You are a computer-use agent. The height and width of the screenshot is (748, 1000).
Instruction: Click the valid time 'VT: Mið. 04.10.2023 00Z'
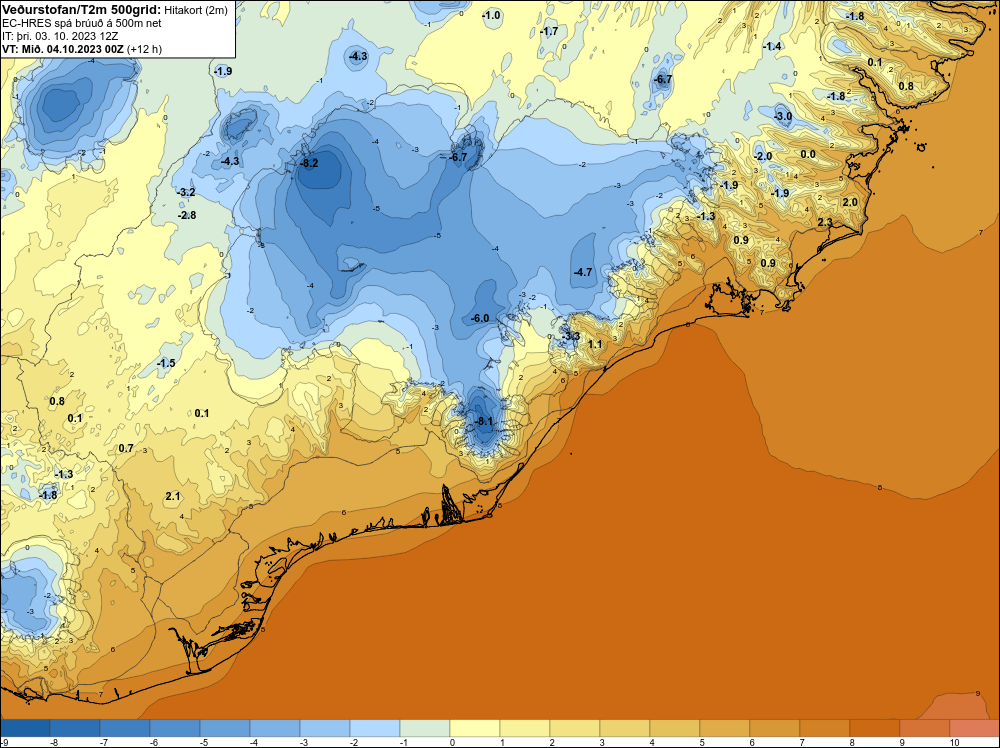tap(62, 49)
